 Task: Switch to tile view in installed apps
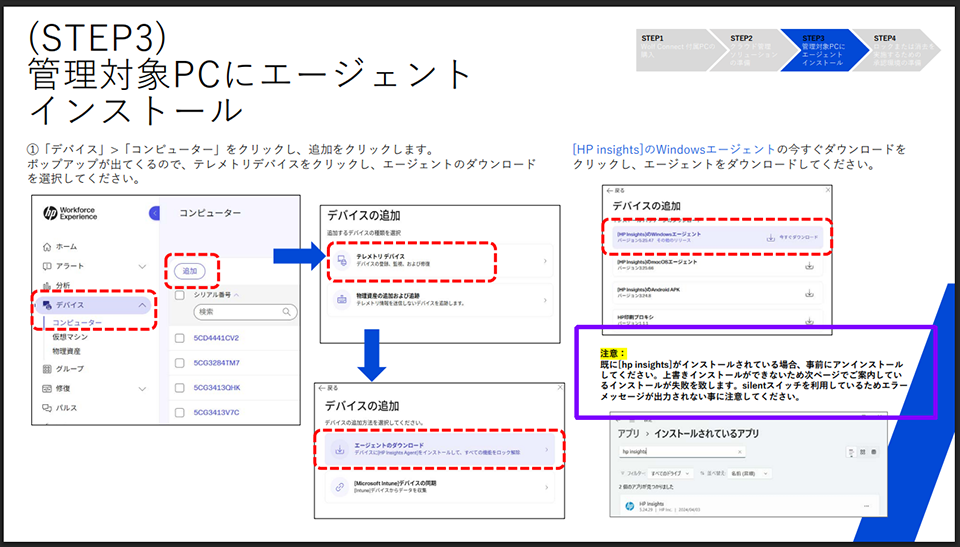(874, 452)
